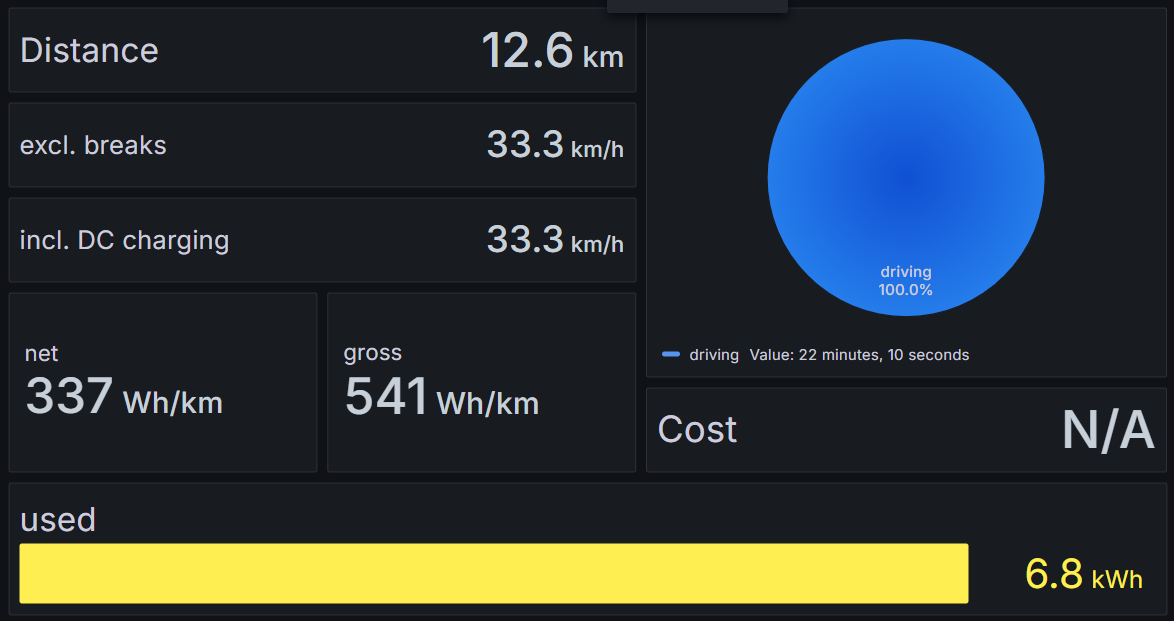Select the 337 Wh/km net value

tap(124, 396)
